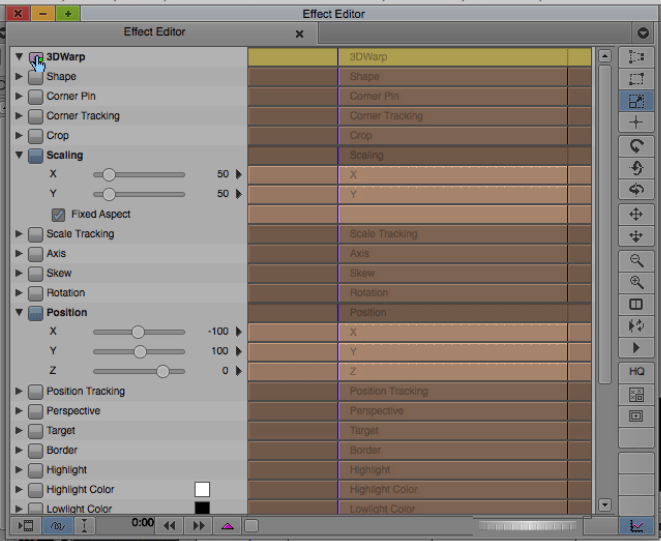Click the Position X value -100
This screenshot has height=541, width=661.
218,331
